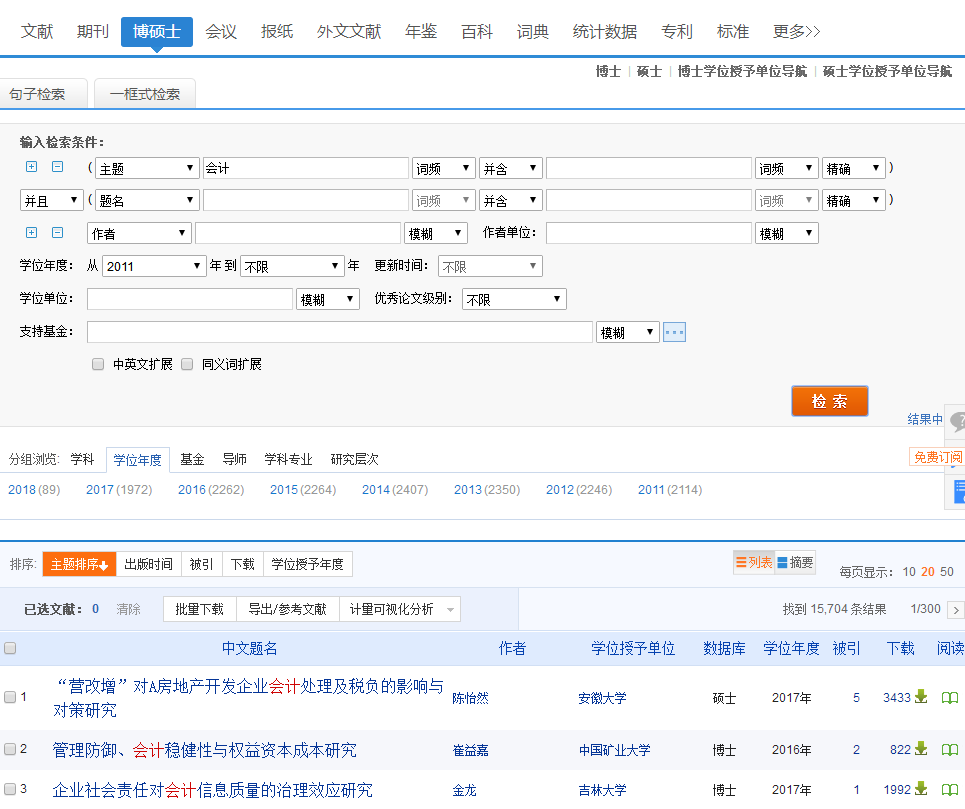Screen dimensions: 965x809
Task: Sort results by 被引
Action: click(x=201, y=564)
